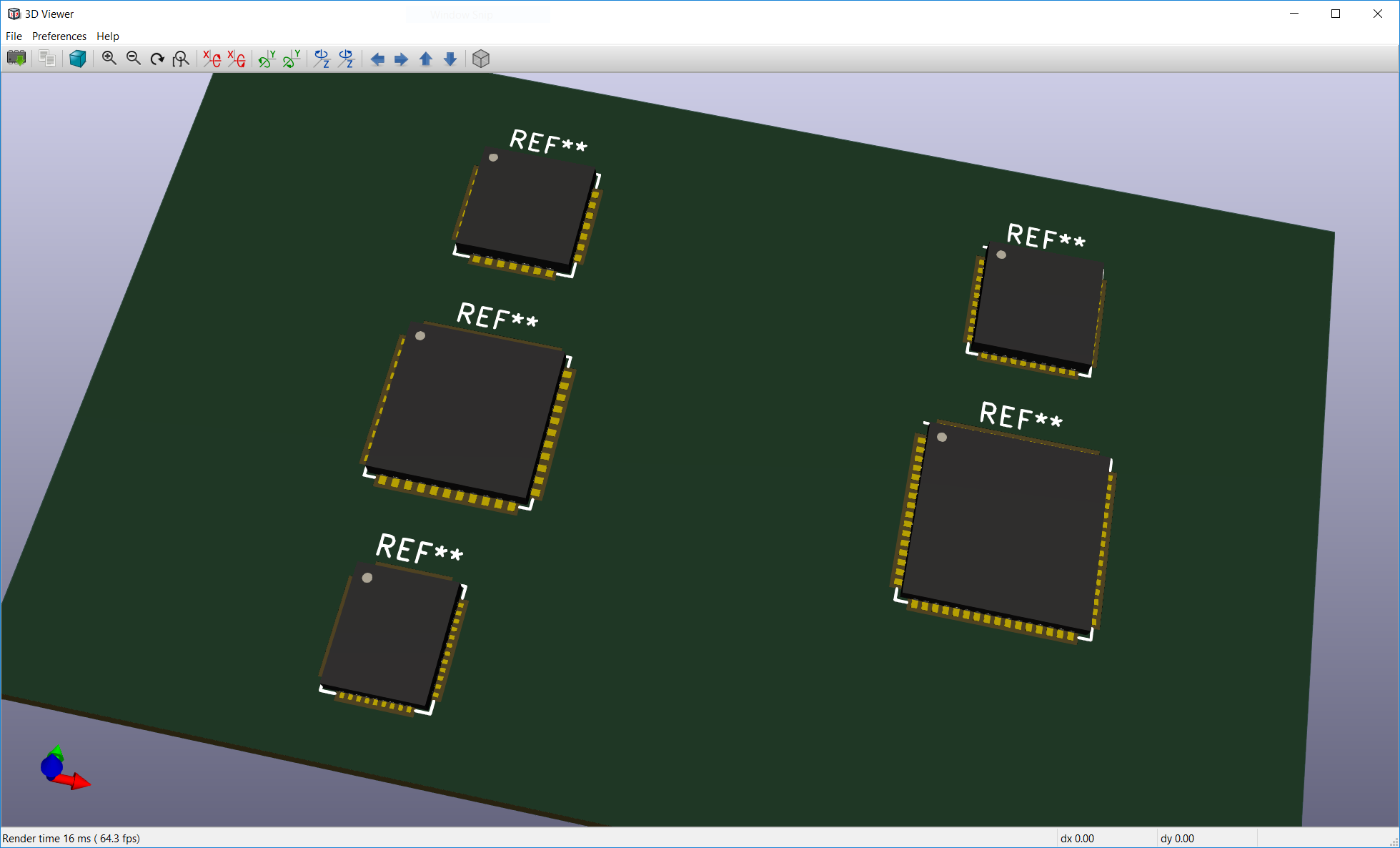
Task: Rotate Y counterclockwise with second green icon
Action: (x=292, y=59)
